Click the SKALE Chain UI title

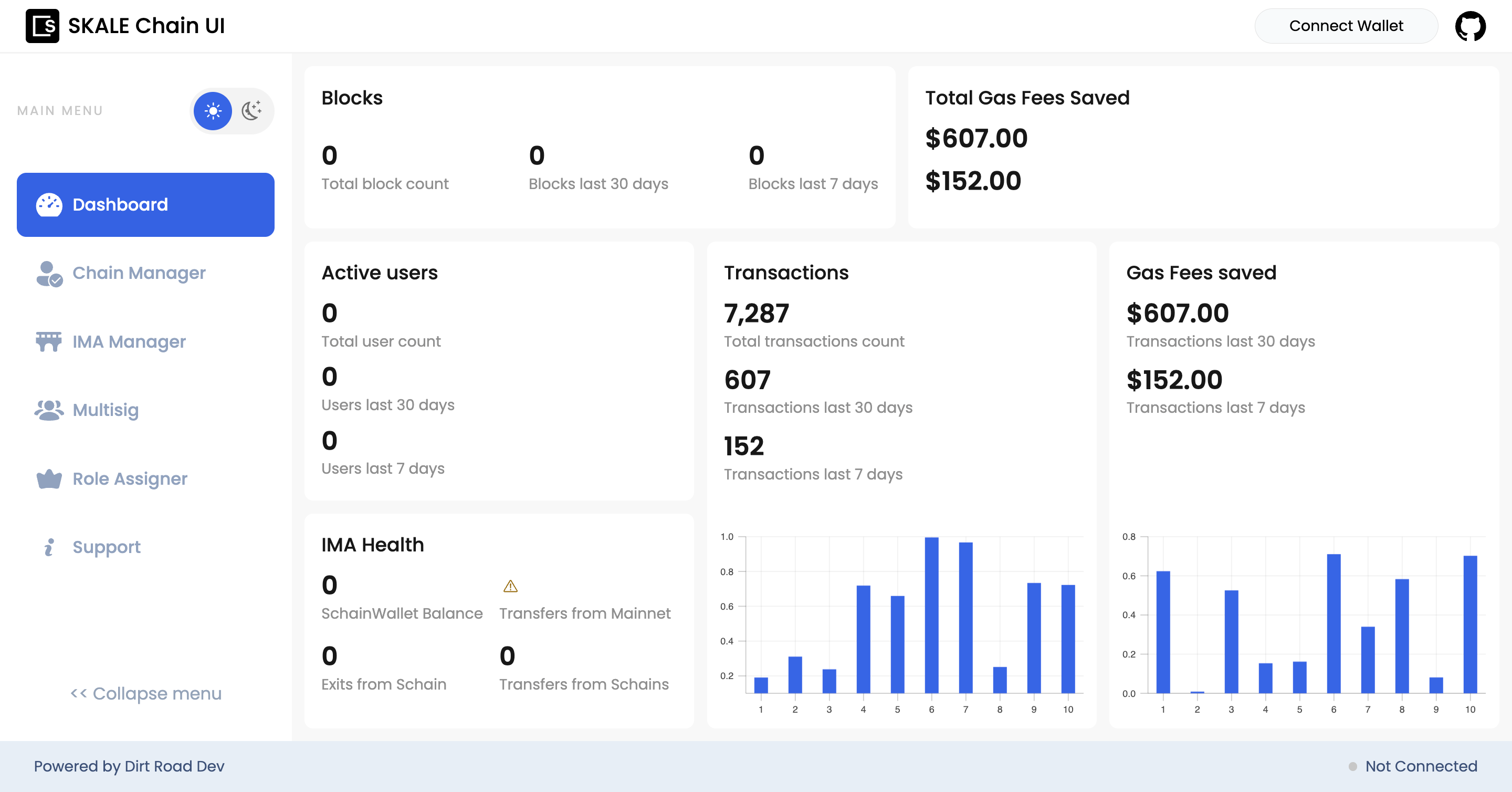pos(146,26)
